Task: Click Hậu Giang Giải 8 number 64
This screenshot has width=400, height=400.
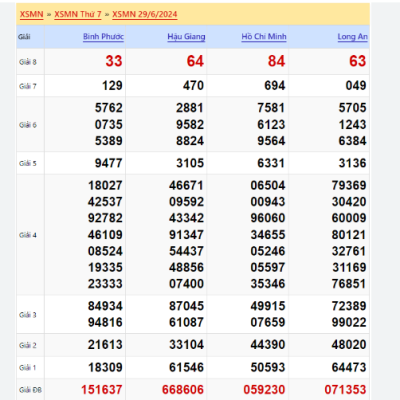Action: coord(195,61)
